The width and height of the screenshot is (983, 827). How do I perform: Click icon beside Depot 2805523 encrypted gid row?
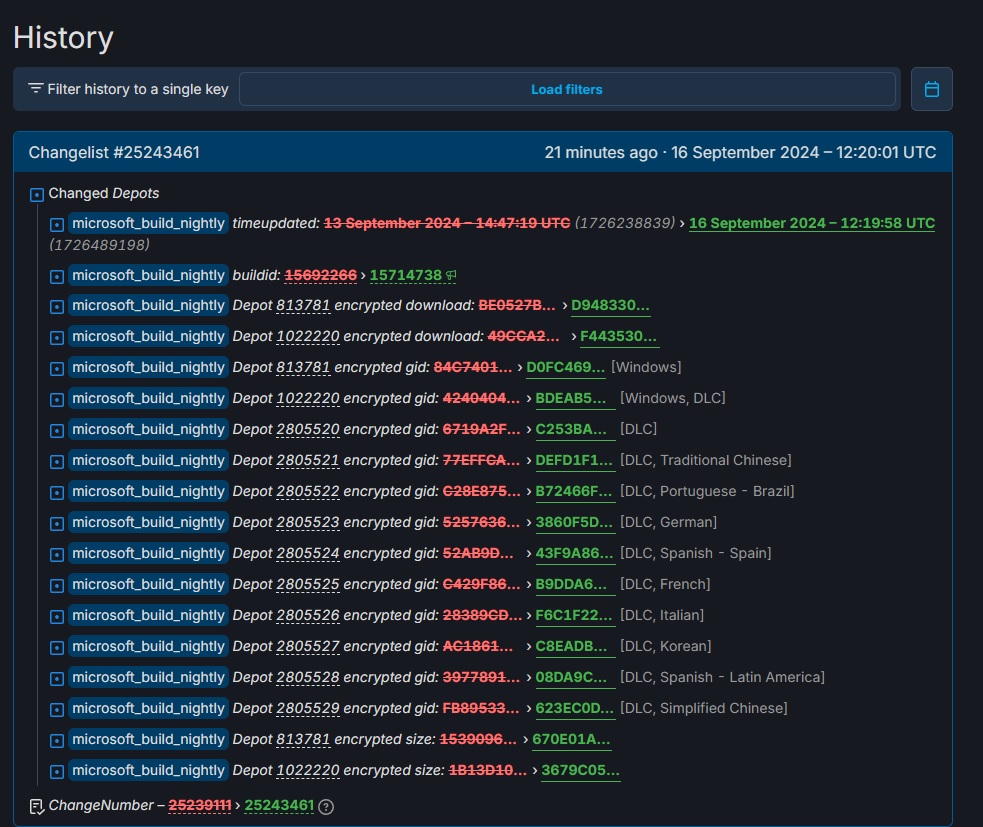point(57,524)
